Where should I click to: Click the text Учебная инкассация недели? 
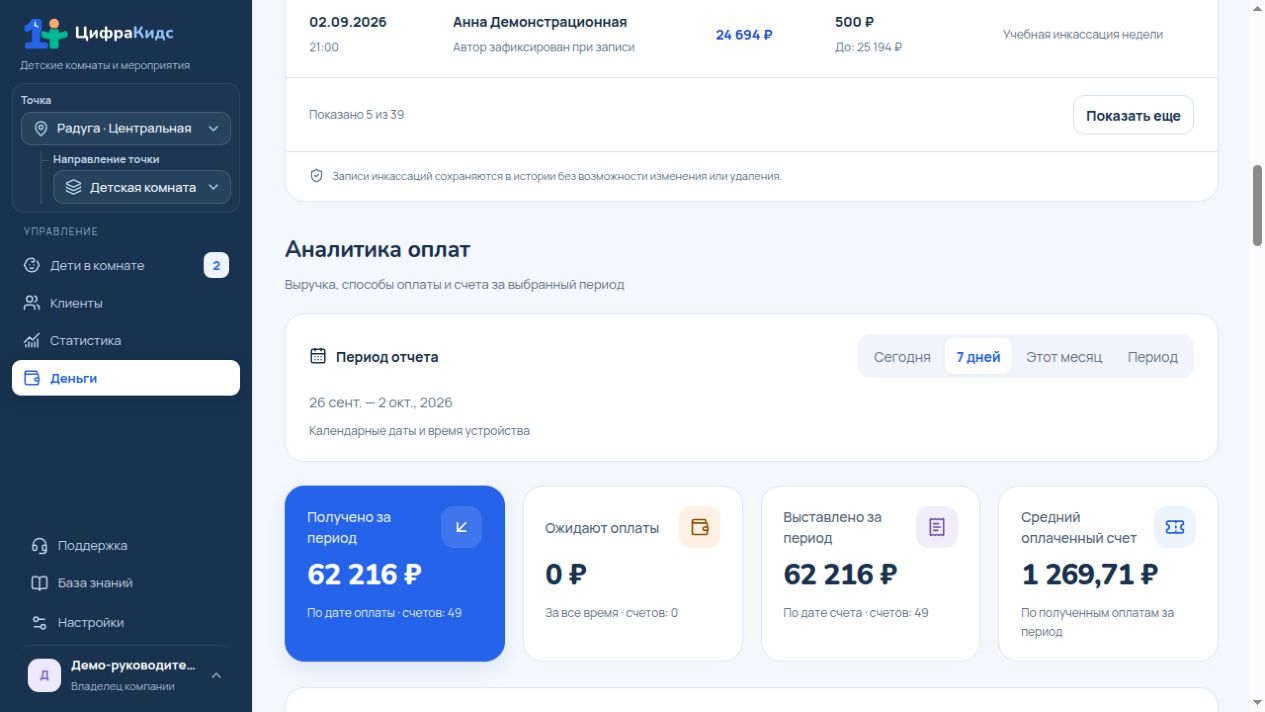pyautogui.click(x=1083, y=34)
